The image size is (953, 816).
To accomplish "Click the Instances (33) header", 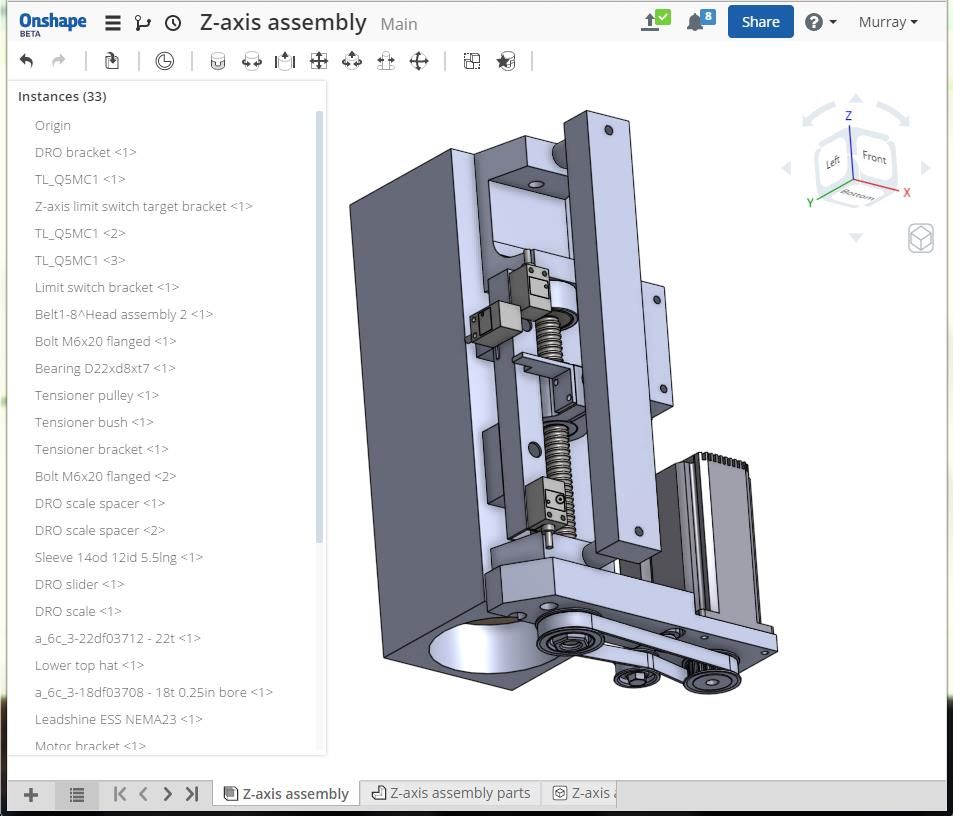I will coord(62,97).
